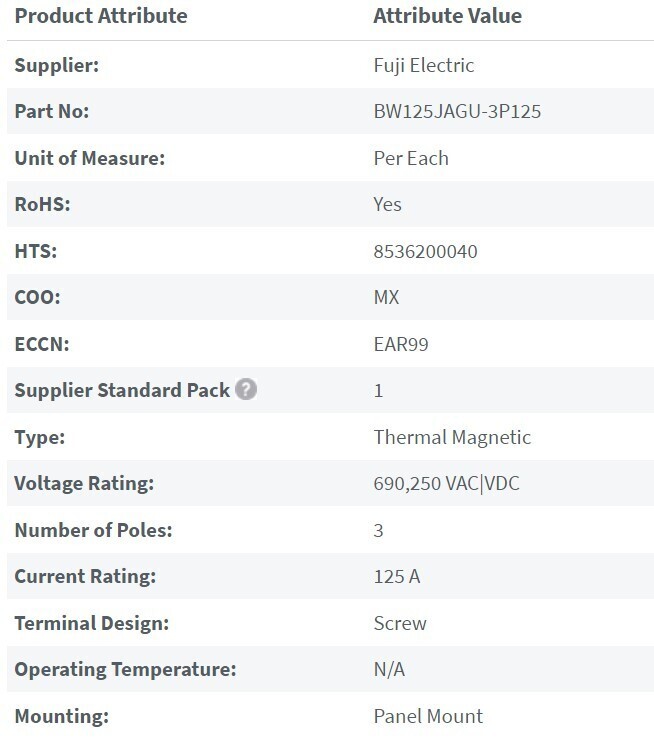Click the Panel Mount mounting value
654x754 pixels.
428,716
